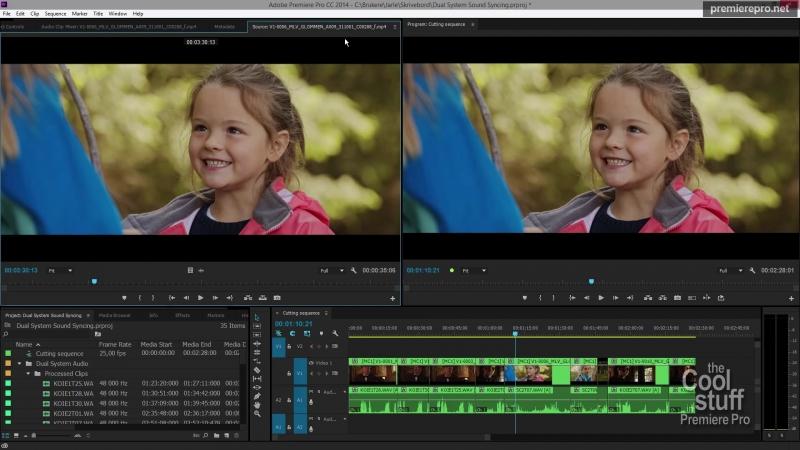800x450 pixels.
Task: Sort by the Frame Rate column header
Action: [115, 344]
